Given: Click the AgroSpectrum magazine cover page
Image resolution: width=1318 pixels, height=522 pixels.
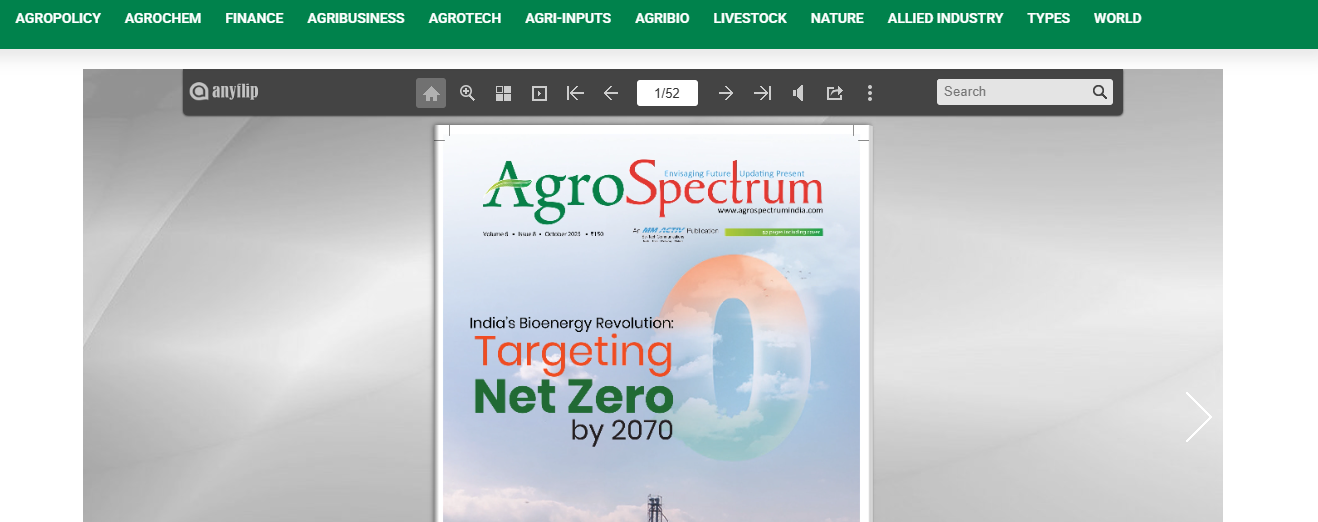Looking at the screenshot, I should pyautogui.click(x=651, y=330).
